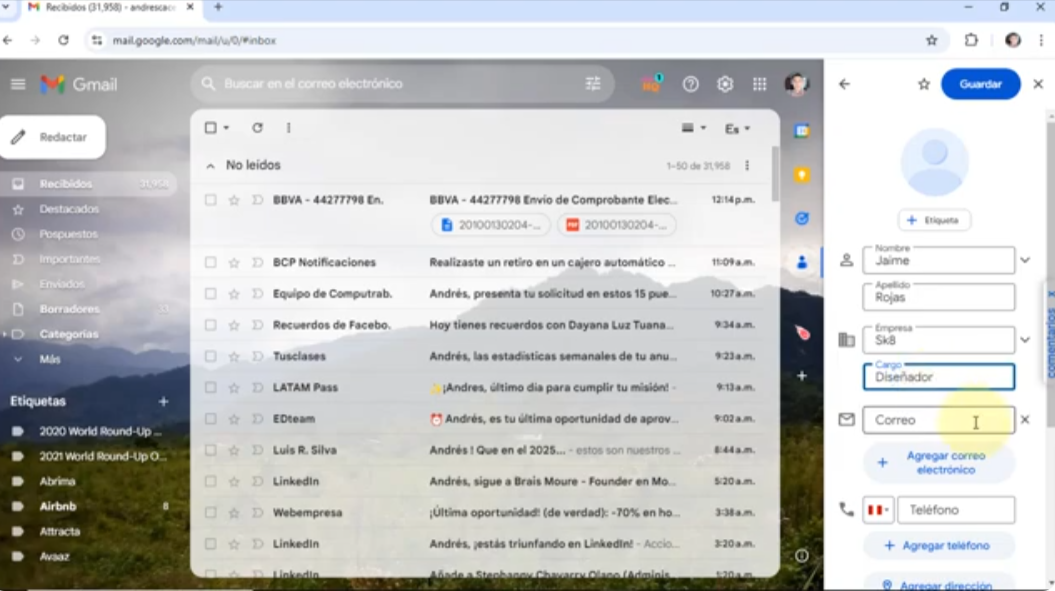Star the BCP Notificaciones email

(233, 263)
